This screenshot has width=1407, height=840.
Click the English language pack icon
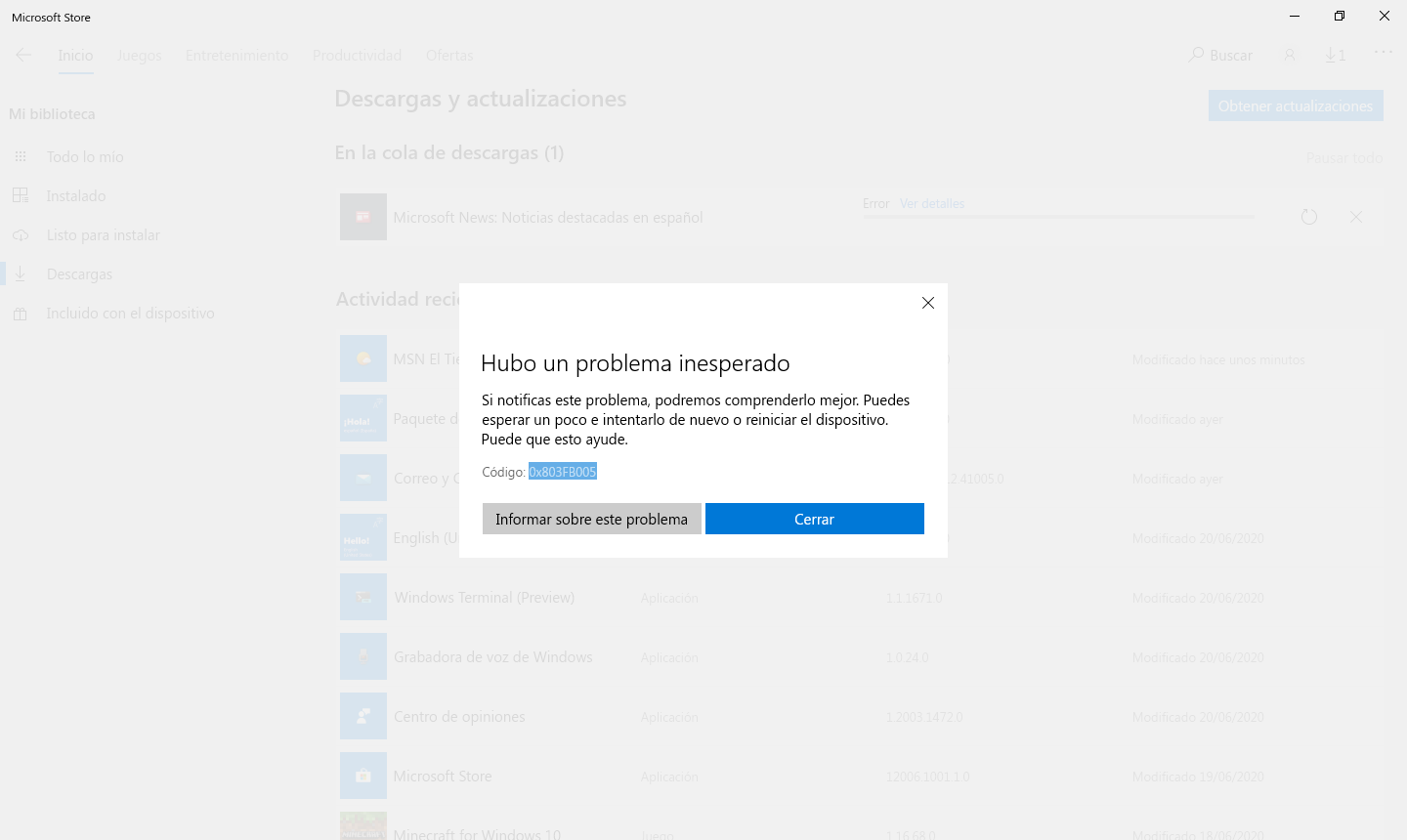click(363, 537)
